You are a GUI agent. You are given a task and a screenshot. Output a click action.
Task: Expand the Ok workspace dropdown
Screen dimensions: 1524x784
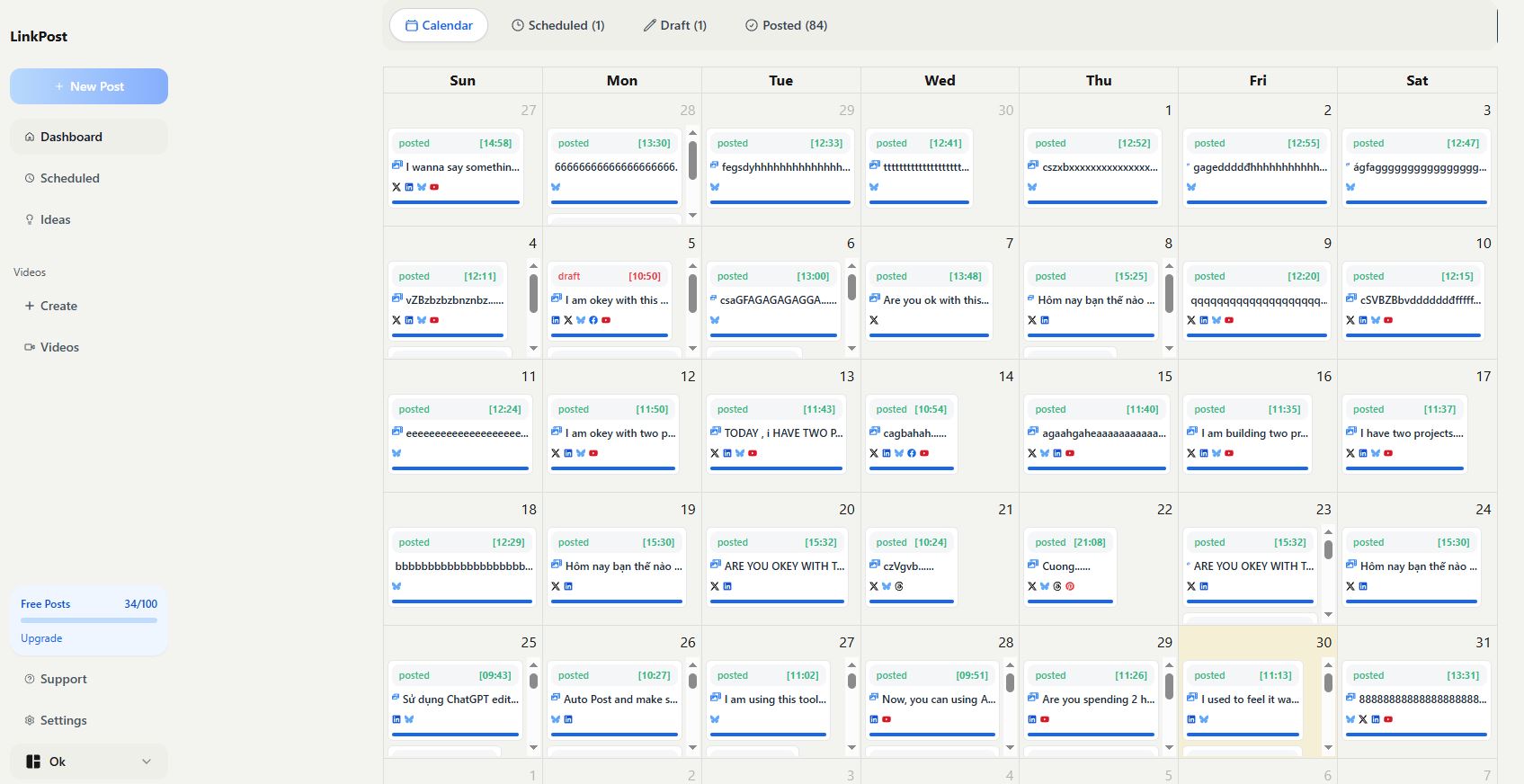147,762
